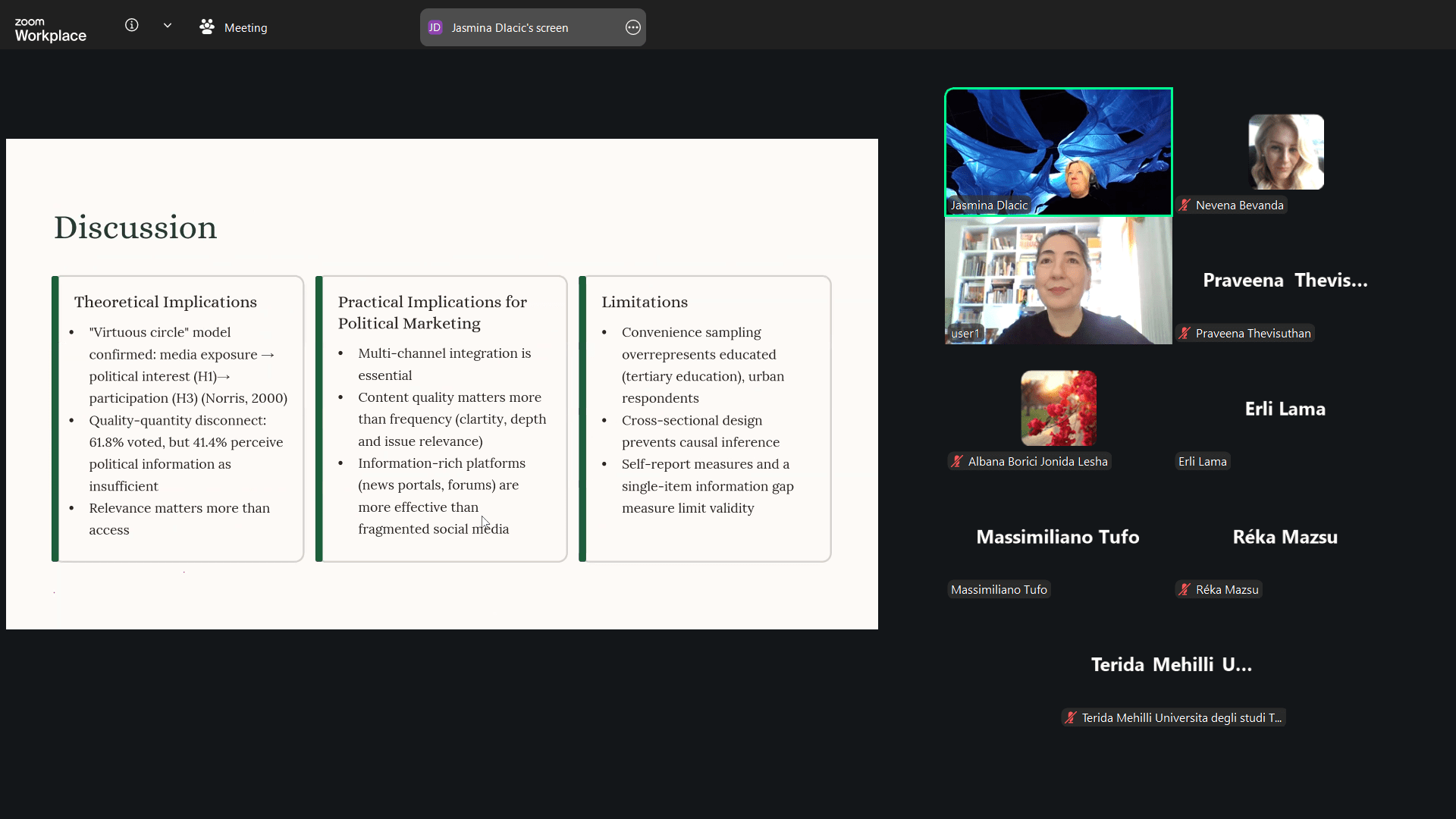Screen dimensions: 1456x819
Task: Click Albana Borici's muted microphone icon
Action: tap(957, 462)
